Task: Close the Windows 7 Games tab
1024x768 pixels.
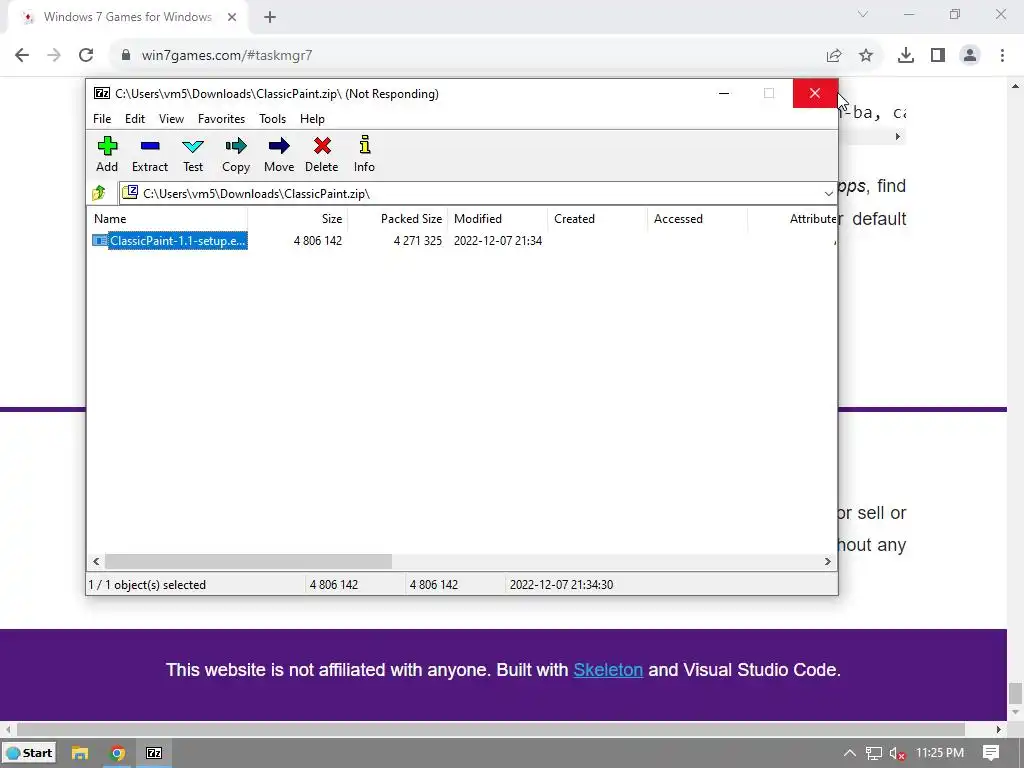Action: tap(232, 17)
